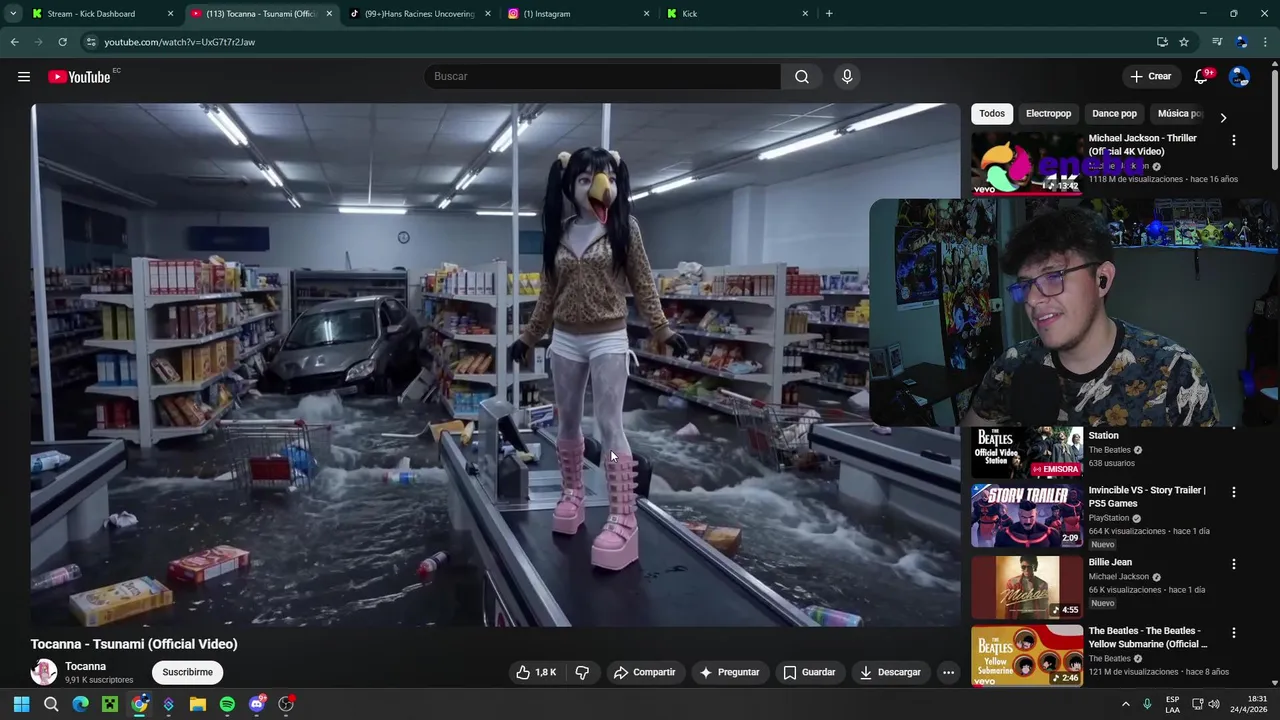Image resolution: width=1280 pixels, height=720 pixels.
Task: Click the Crear create button
Action: (x=1150, y=77)
